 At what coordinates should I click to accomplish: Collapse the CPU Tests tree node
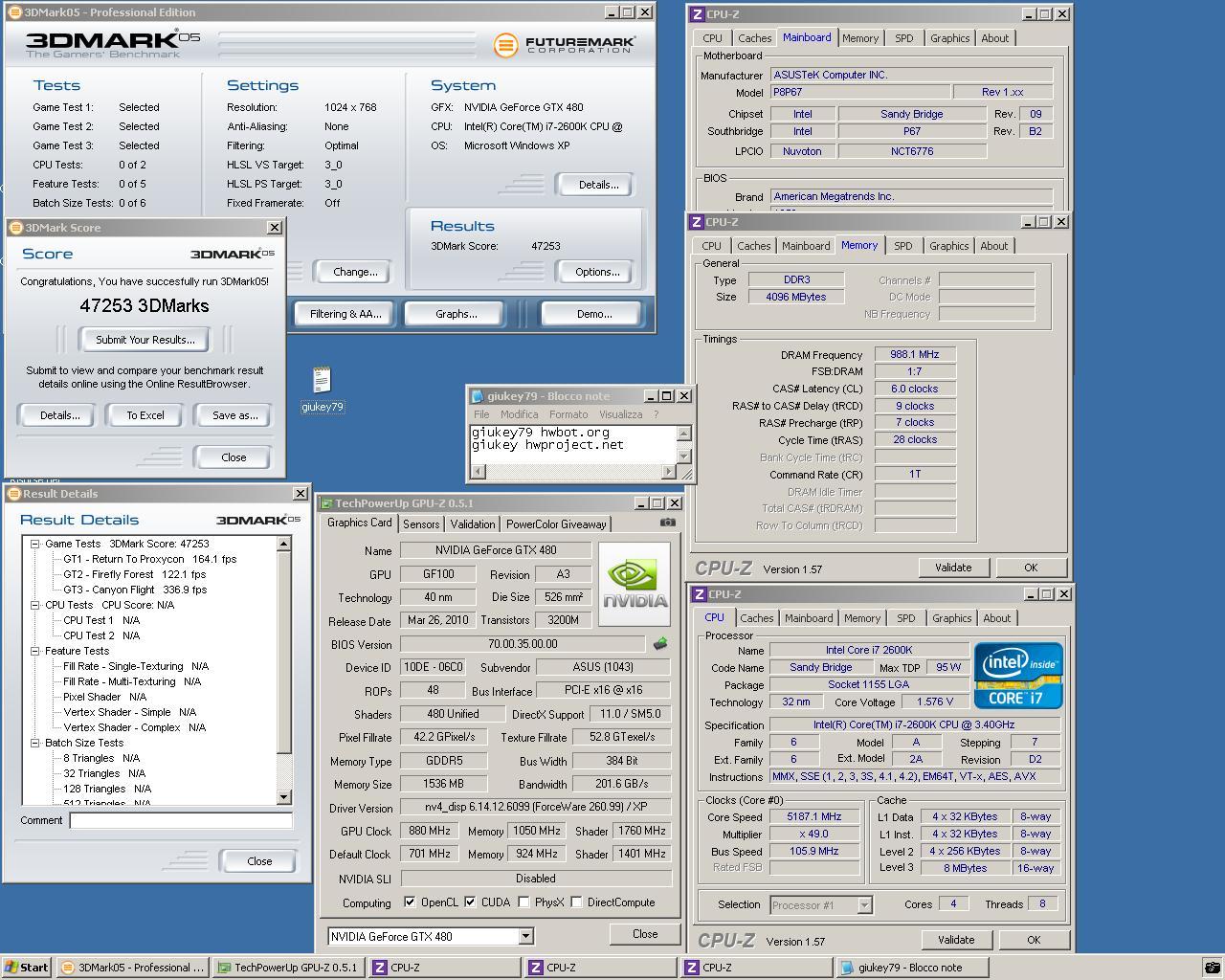click(34, 605)
